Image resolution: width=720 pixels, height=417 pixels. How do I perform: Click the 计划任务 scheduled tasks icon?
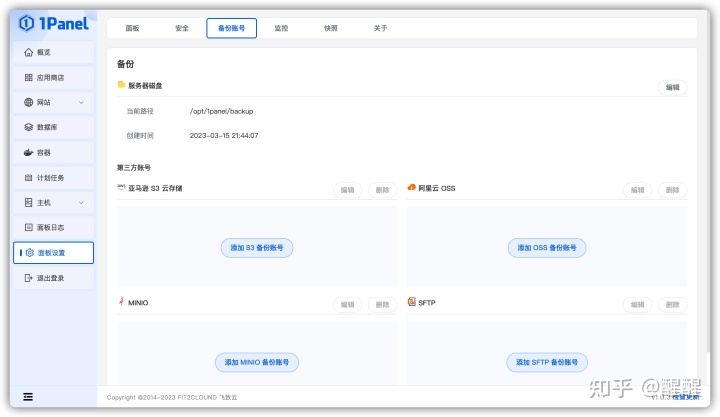click(x=28, y=178)
